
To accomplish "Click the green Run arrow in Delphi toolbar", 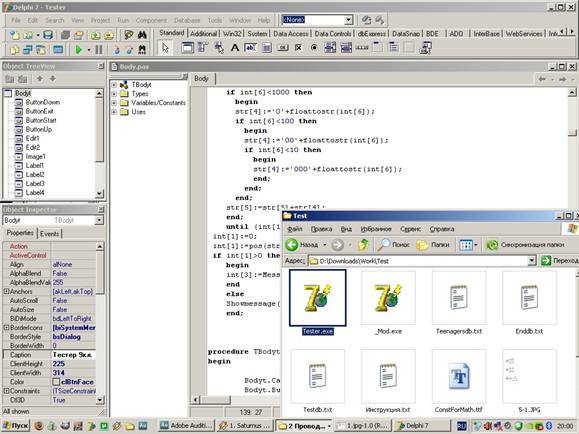I will point(78,49).
